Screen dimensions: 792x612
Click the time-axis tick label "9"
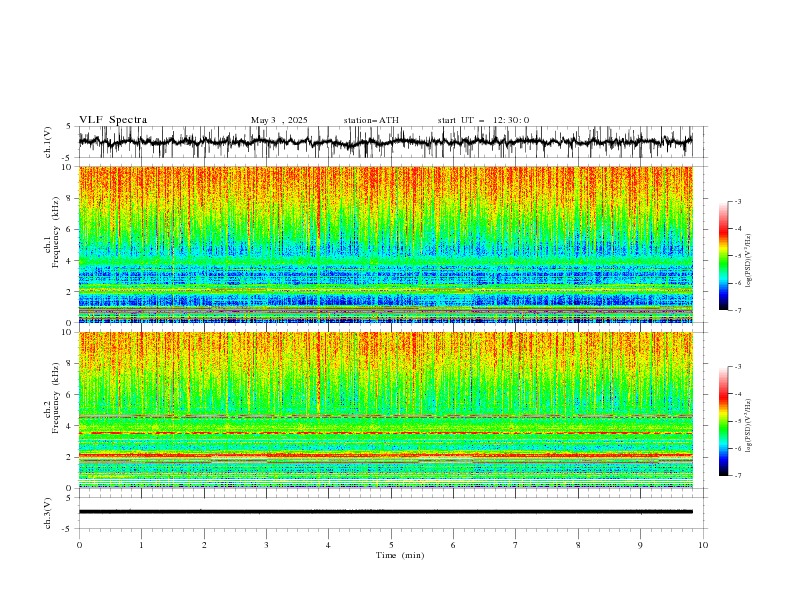(640, 545)
